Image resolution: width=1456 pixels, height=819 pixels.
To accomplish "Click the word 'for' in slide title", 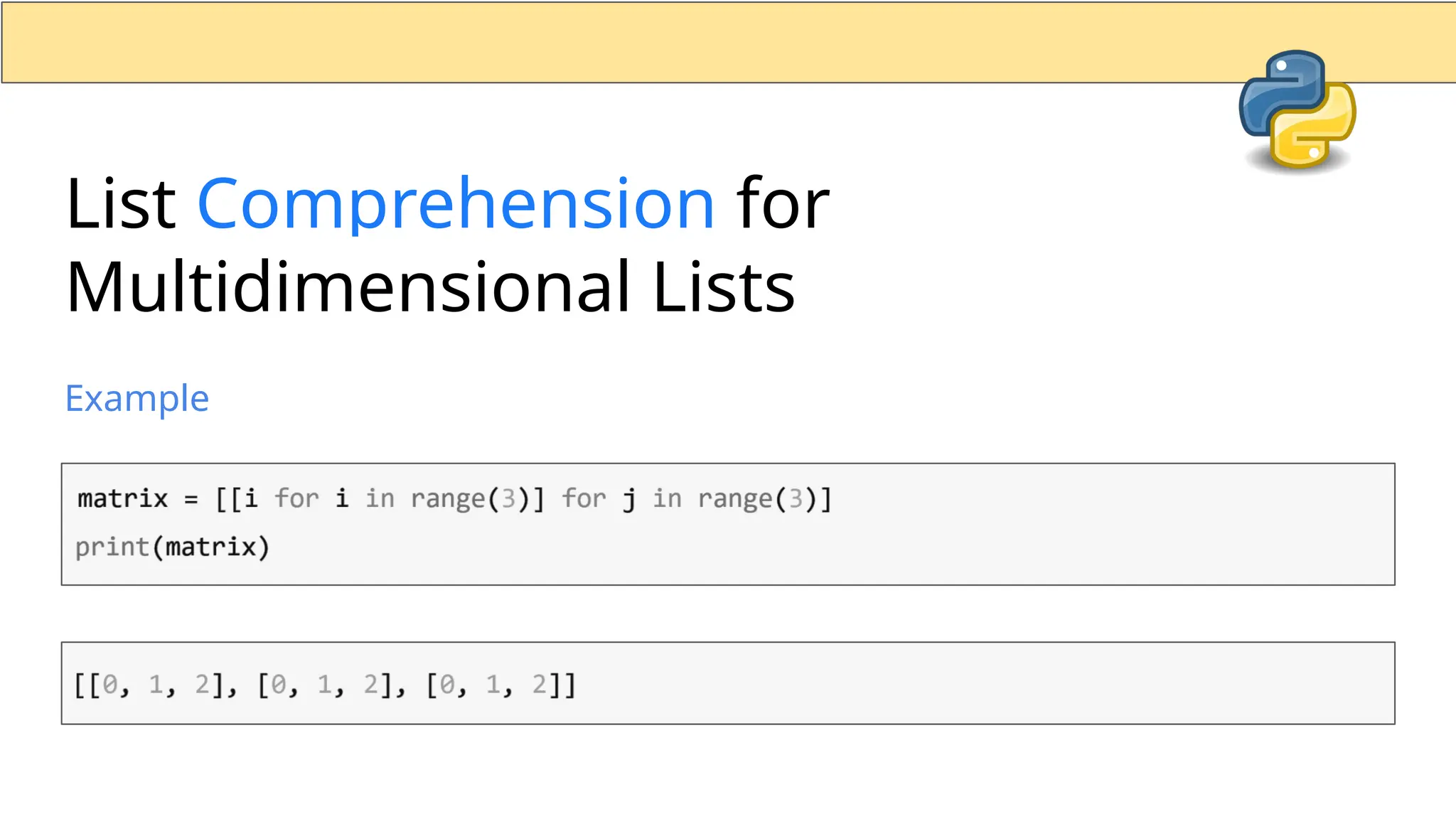I will (783, 204).
